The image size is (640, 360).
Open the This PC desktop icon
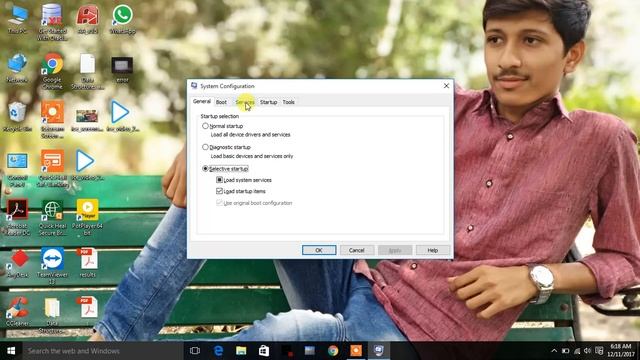[17, 19]
